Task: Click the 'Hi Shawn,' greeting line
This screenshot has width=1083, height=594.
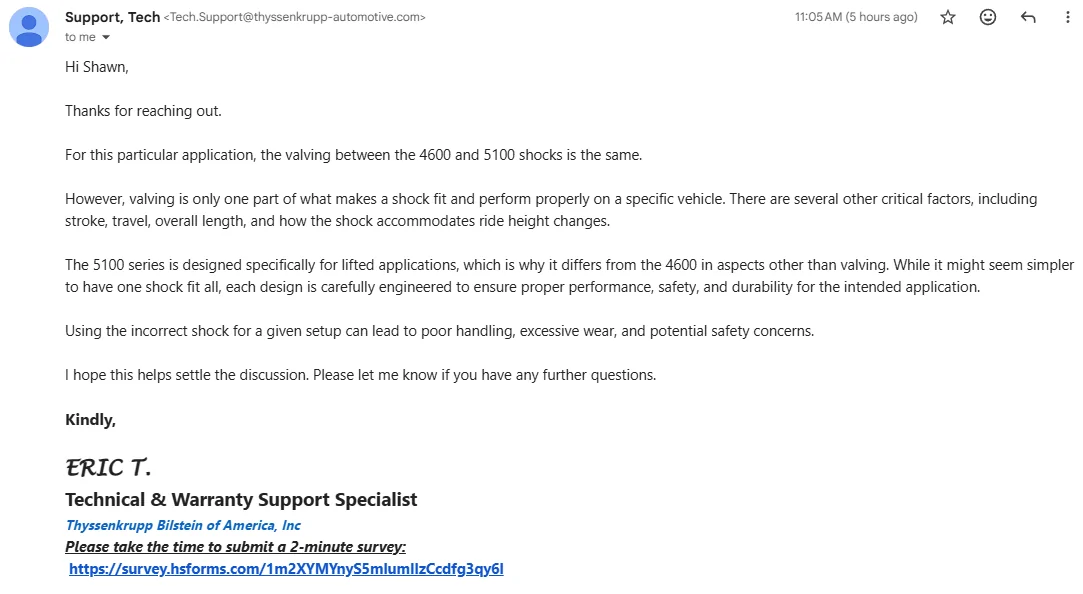Action: tap(97, 67)
